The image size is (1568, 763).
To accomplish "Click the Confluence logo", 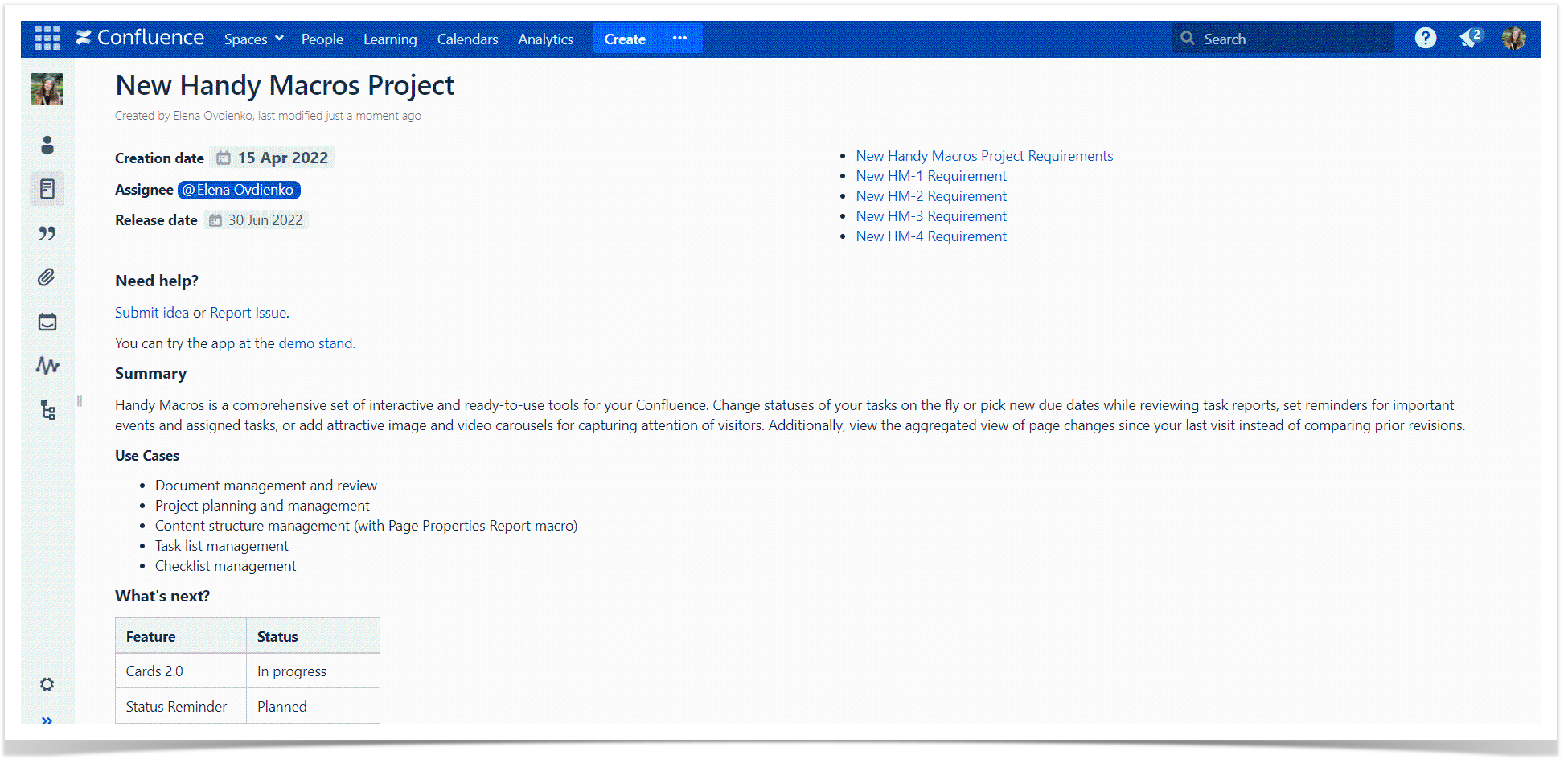I will click(140, 38).
